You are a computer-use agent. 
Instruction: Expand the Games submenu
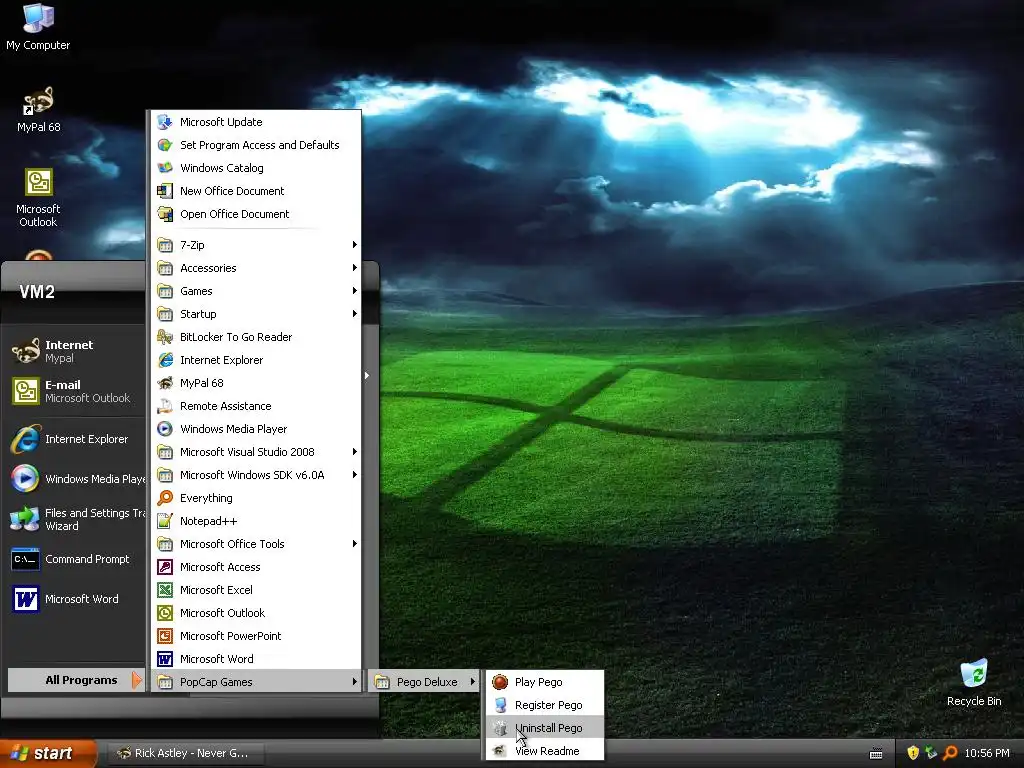pos(256,291)
